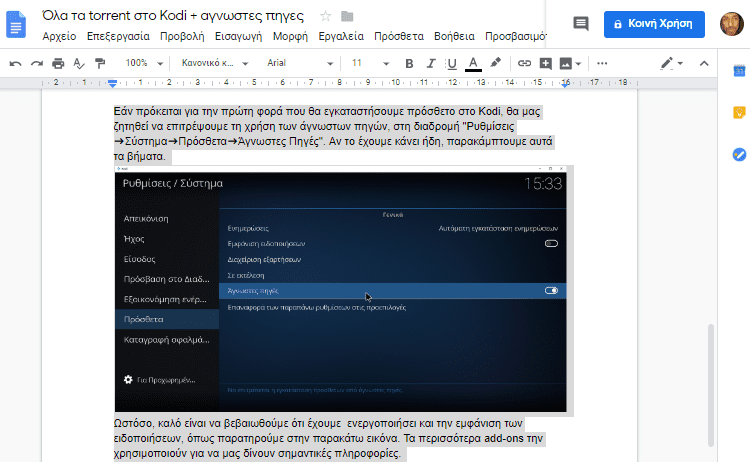Click the 'Απεικόνιση' entry in Kodi image
Viewport: 750px width, 462px height.
point(146,219)
